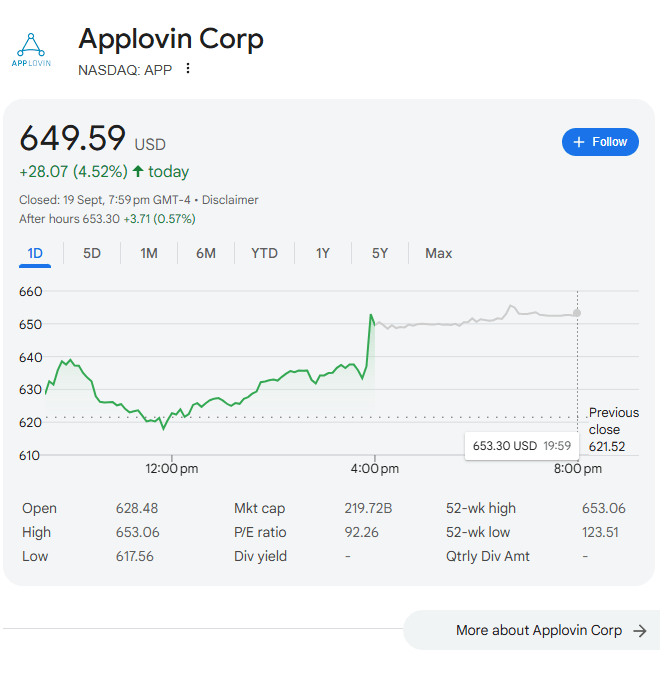Switch to the 6M chart view
The width and height of the screenshot is (660, 675).
206,253
